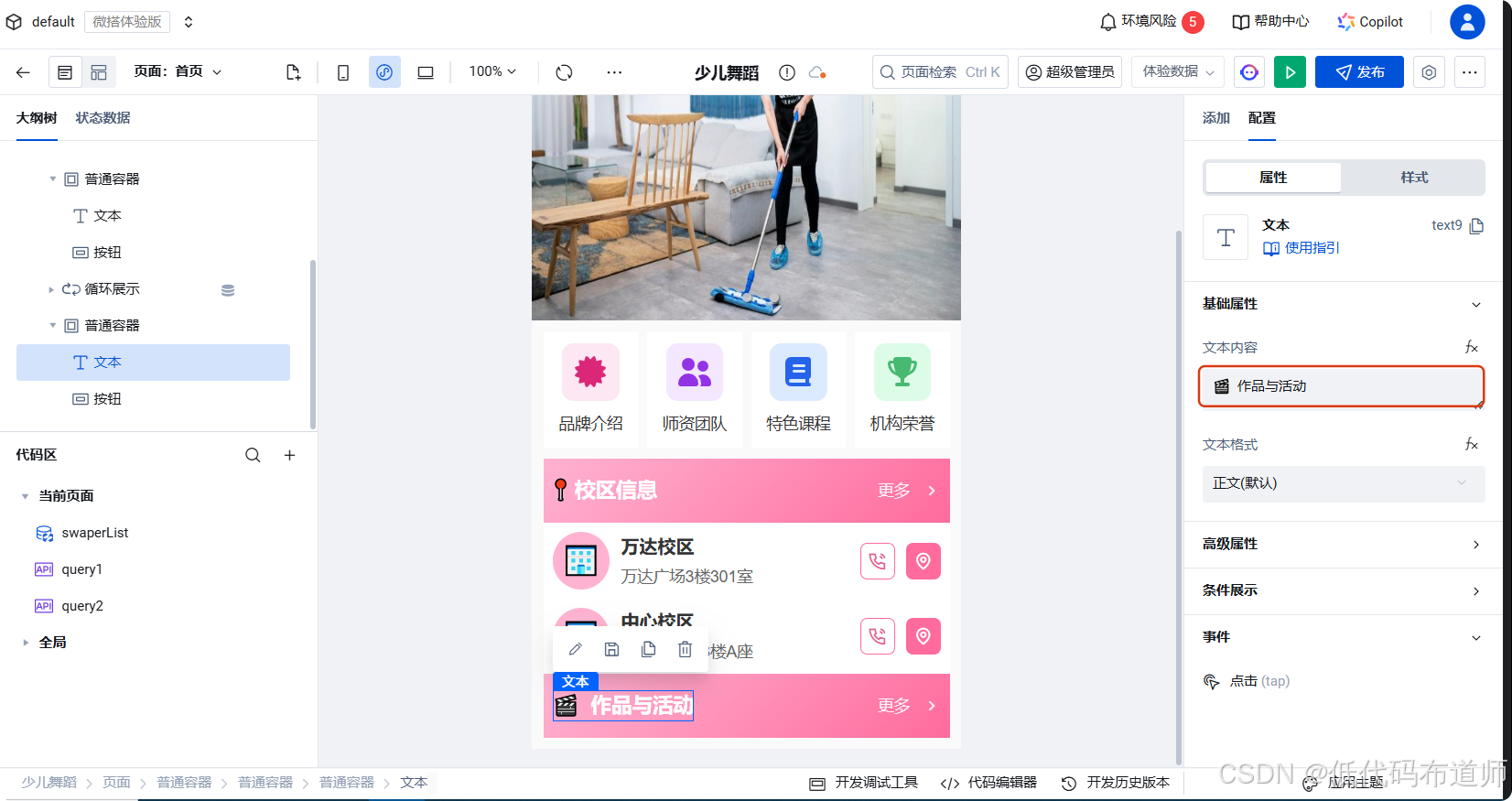Viewport: 1512px width, 801px height.
Task: Switch to mini-program preview mode
Action: click(384, 72)
